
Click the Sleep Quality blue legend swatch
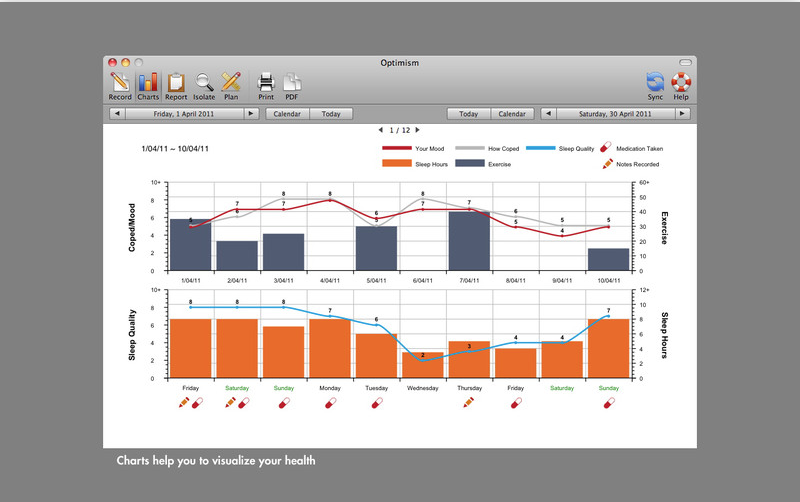[540, 148]
